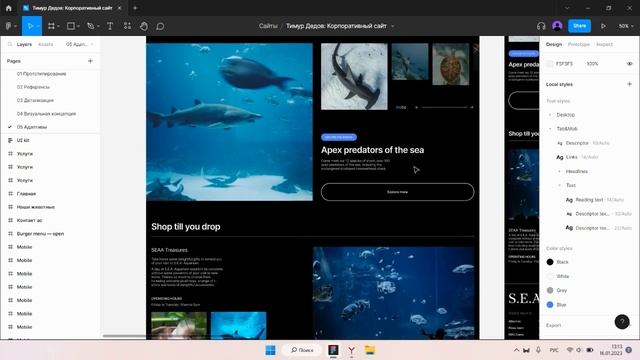Open Figma app from taskbar

click(x=333, y=350)
